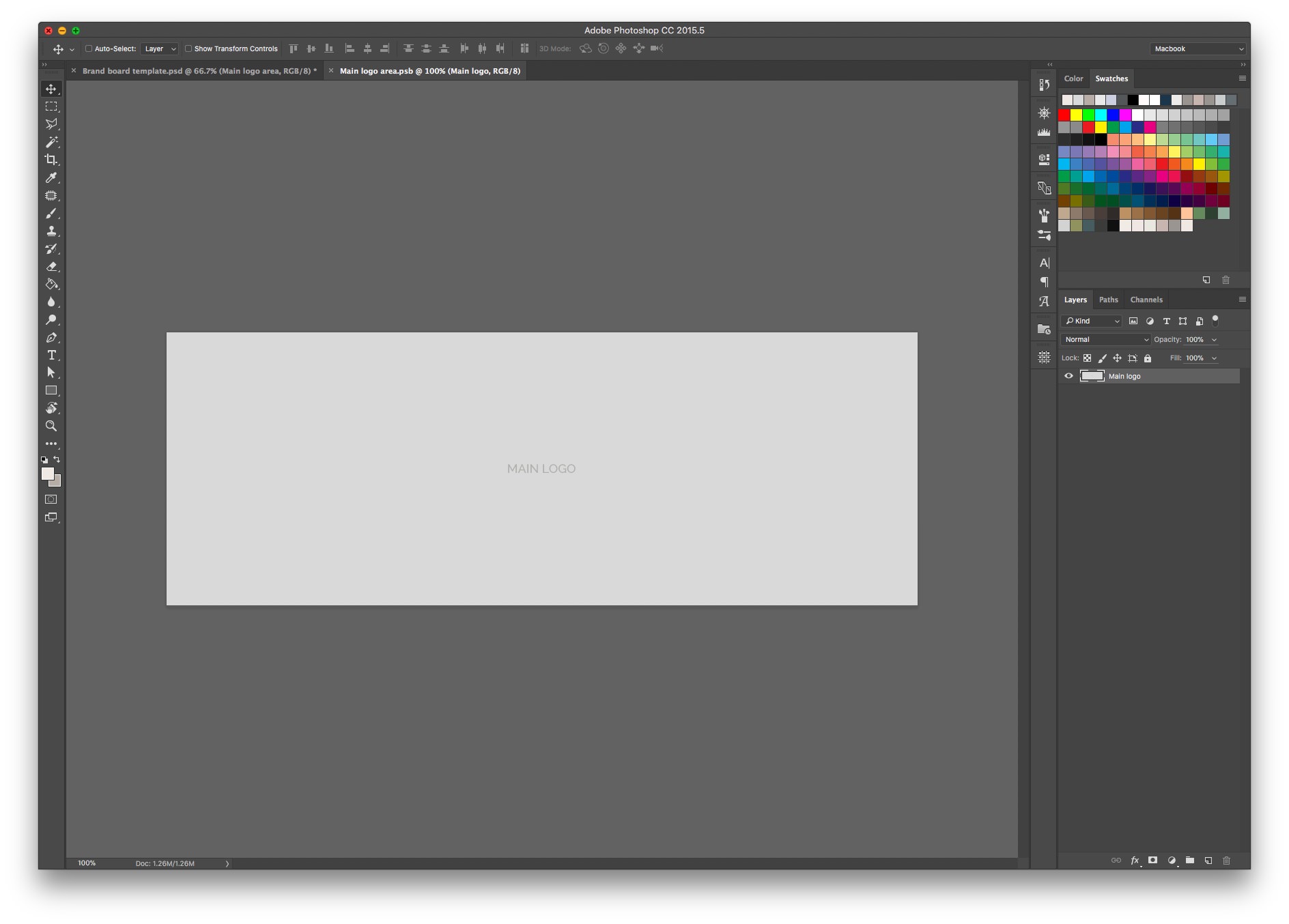Screen dimensions: 1289x924
Task: Select the Zoom tool
Action: point(51,426)
